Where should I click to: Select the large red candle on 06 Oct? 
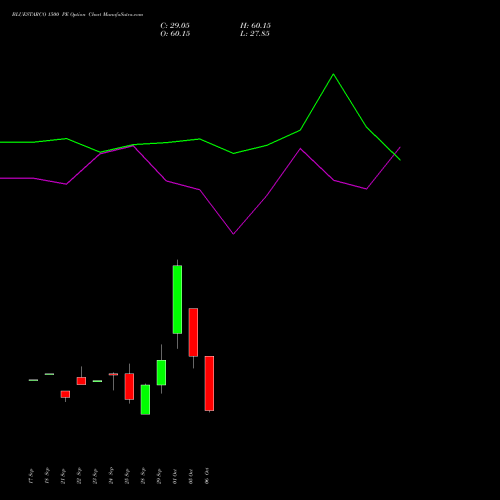pos(209,383)
